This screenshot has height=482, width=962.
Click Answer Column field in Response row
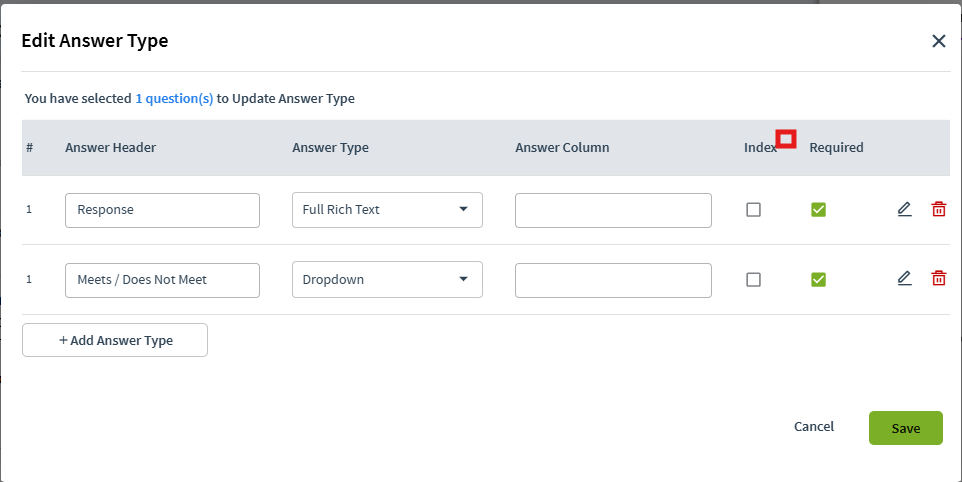614,210
